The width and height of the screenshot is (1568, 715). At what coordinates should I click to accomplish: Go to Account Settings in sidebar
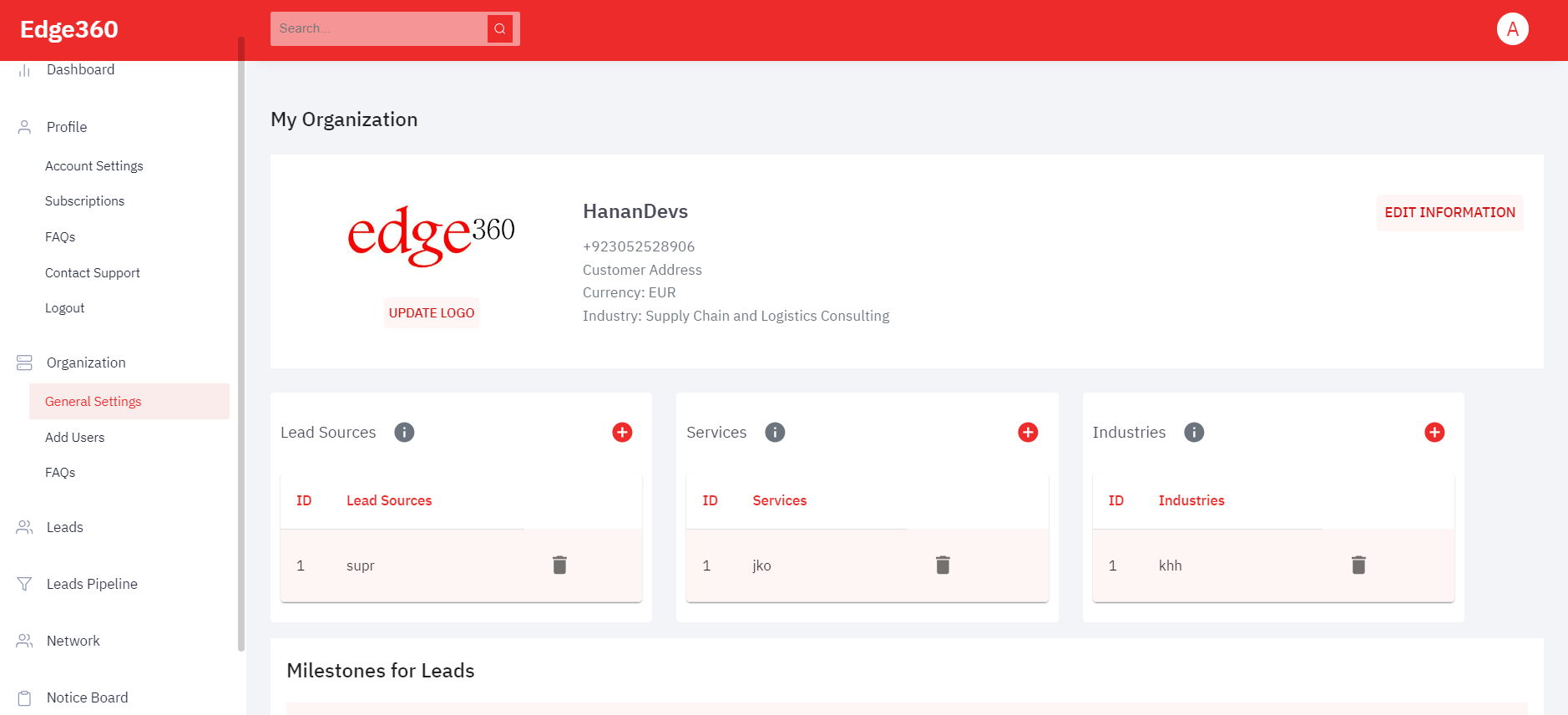[94, 166]
